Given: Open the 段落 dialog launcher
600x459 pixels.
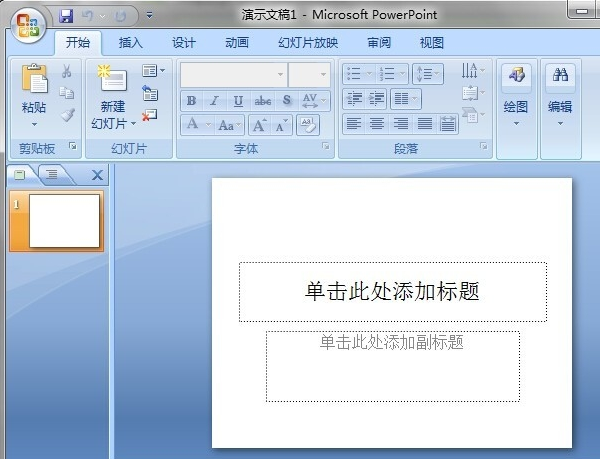Looking at the screenshot, I should click(x=484, y=146).
